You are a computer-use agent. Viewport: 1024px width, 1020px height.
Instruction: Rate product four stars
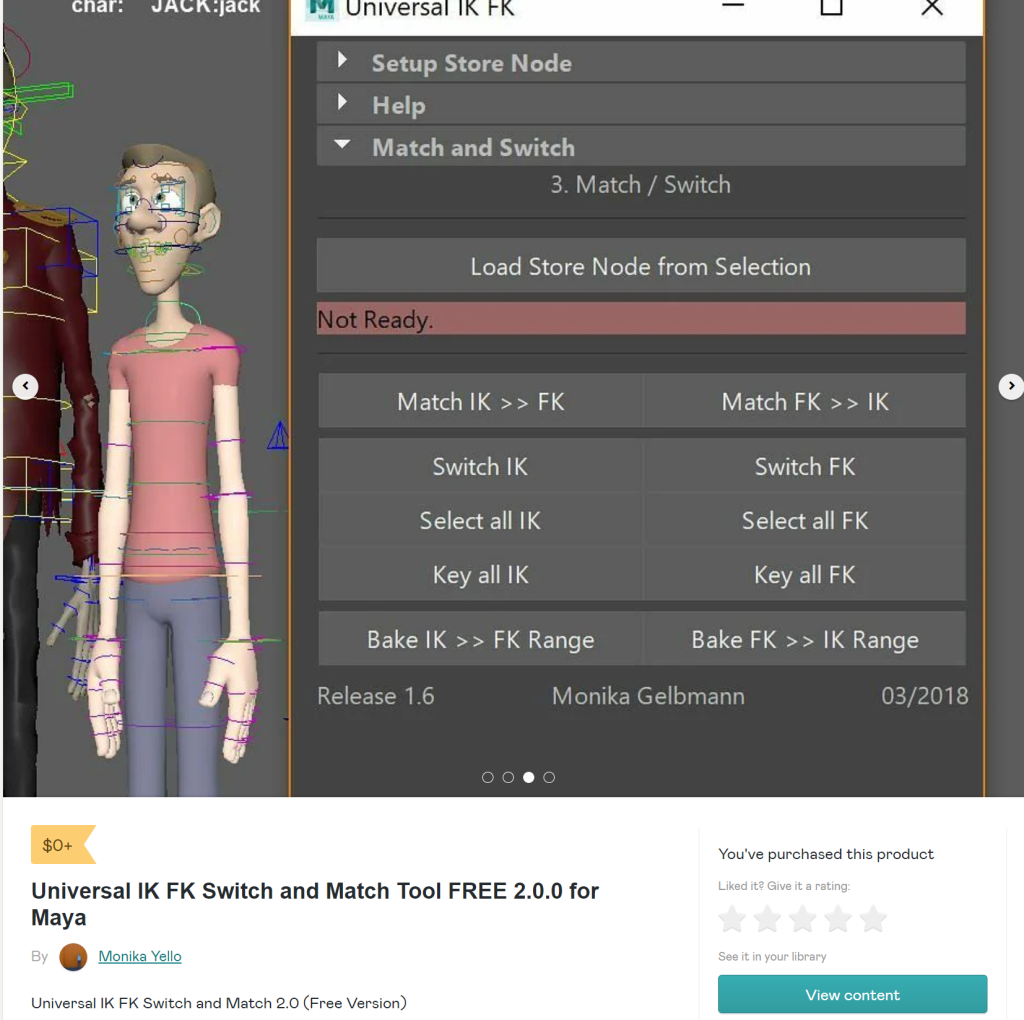point(838,918)
